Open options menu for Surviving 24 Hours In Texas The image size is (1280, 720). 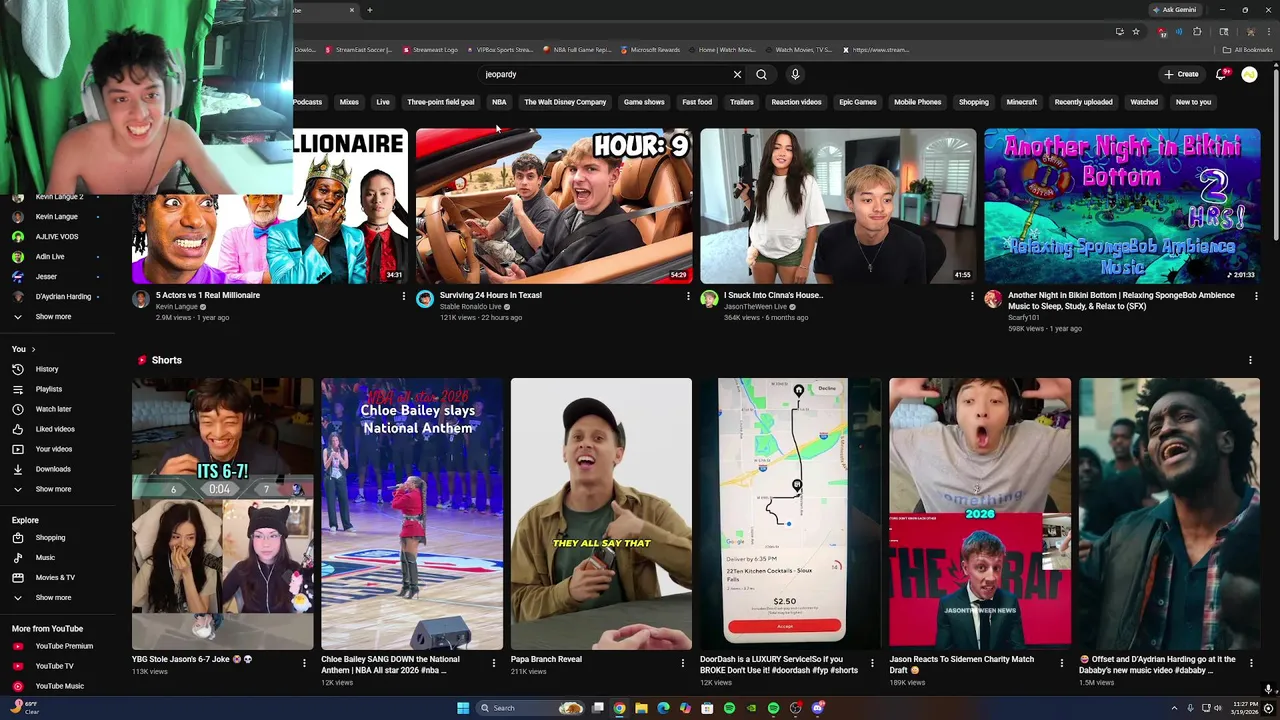[x=688, y=296]
